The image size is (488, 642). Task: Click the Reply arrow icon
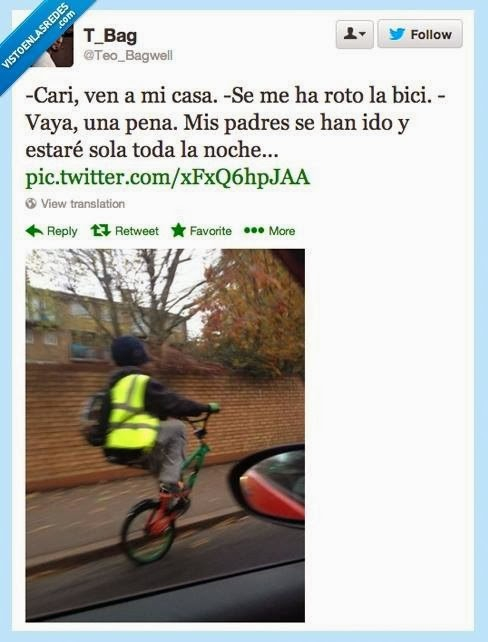pos(34,231)
